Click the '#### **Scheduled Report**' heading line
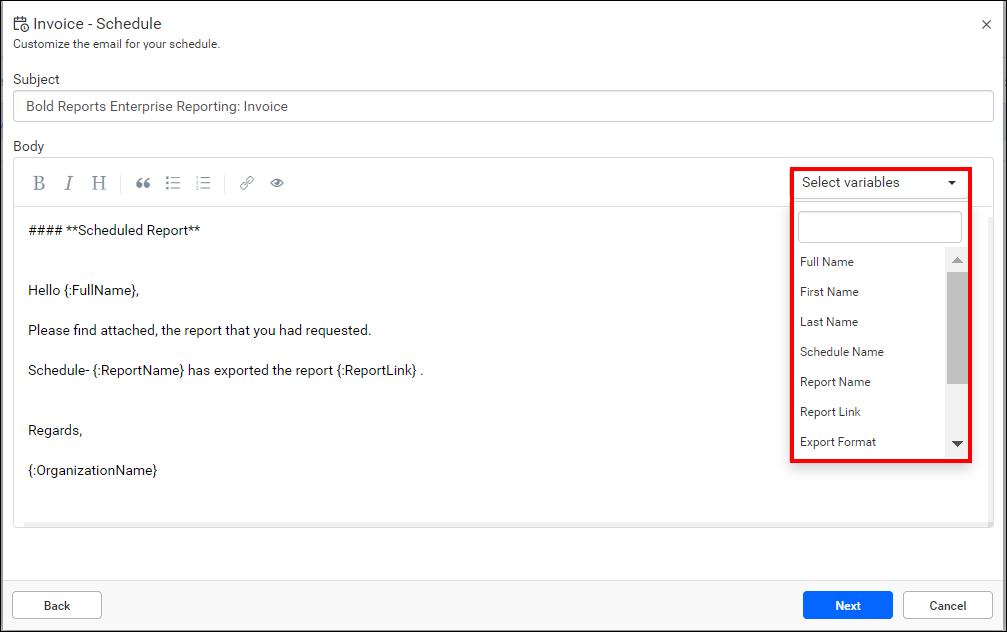Screen dimensions: 1007x632 114,231
